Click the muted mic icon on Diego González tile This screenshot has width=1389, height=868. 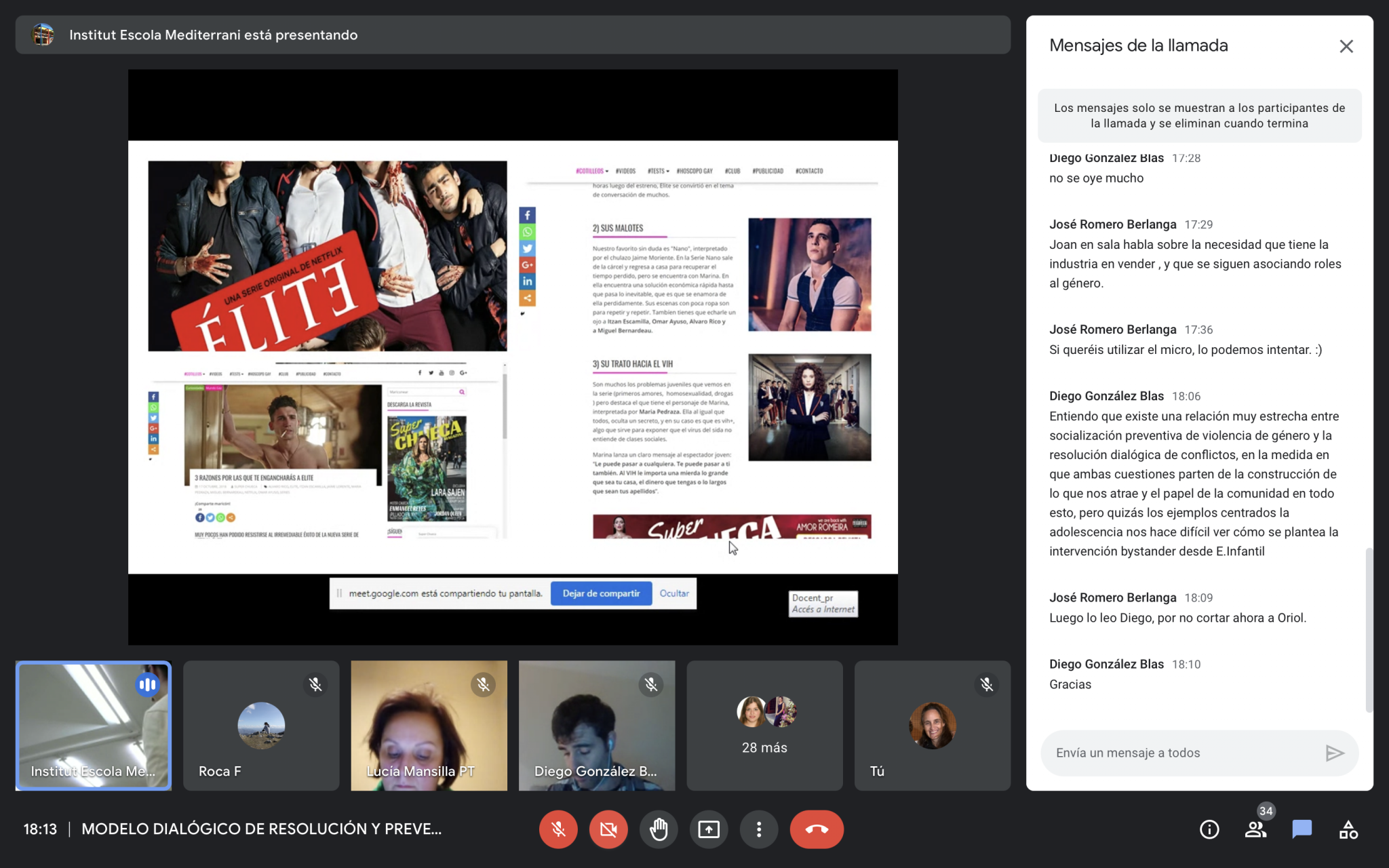coord(651,685)
